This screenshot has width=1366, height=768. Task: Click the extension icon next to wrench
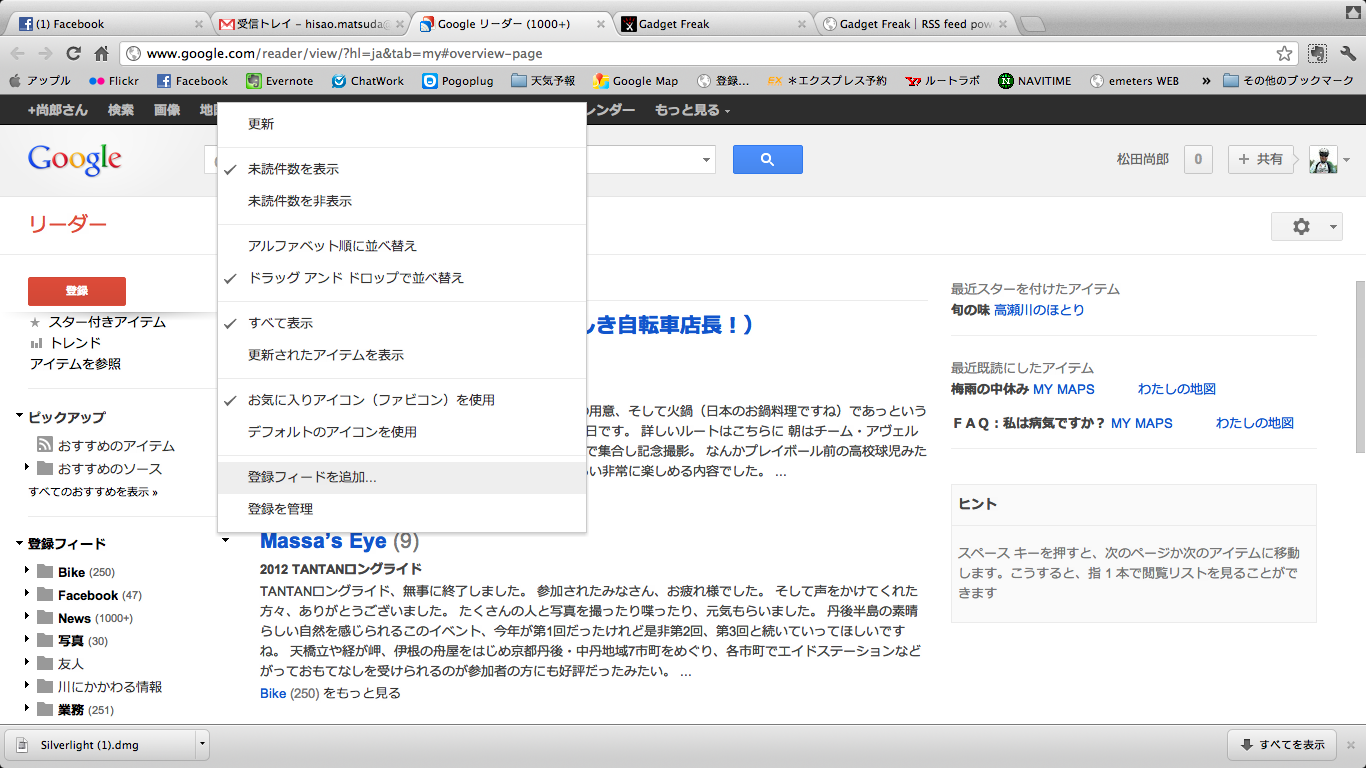(1318, 54)
